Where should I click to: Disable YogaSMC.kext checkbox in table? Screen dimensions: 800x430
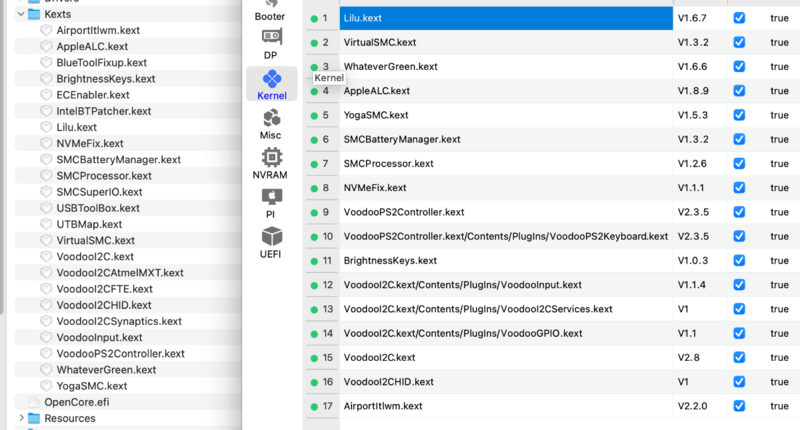click(x=739, y=115)
